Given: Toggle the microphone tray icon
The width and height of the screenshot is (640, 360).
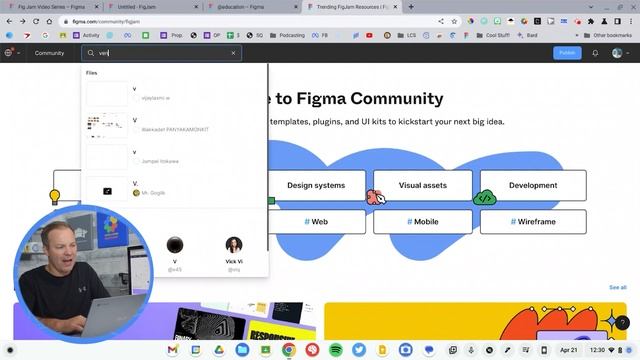Looking at the screenshot, I should pos(471,350).
